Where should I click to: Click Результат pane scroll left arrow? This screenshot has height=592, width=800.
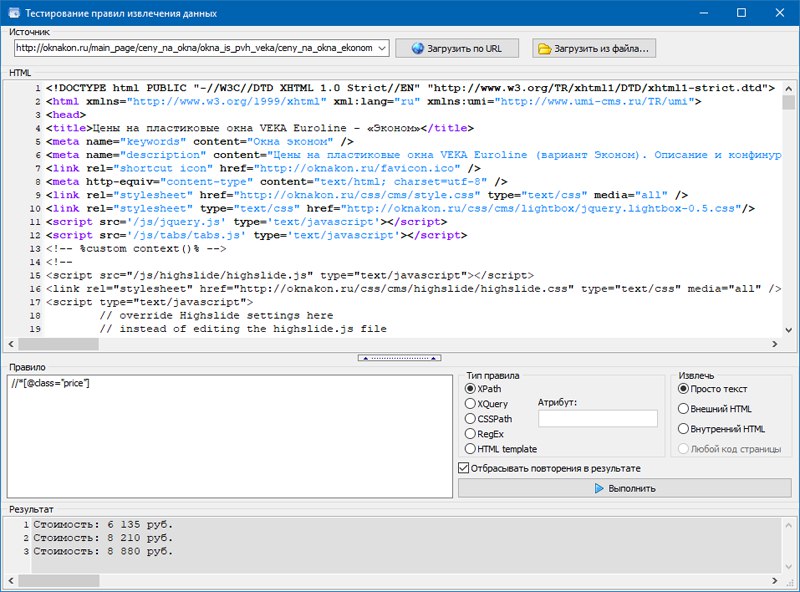[11, 581]
